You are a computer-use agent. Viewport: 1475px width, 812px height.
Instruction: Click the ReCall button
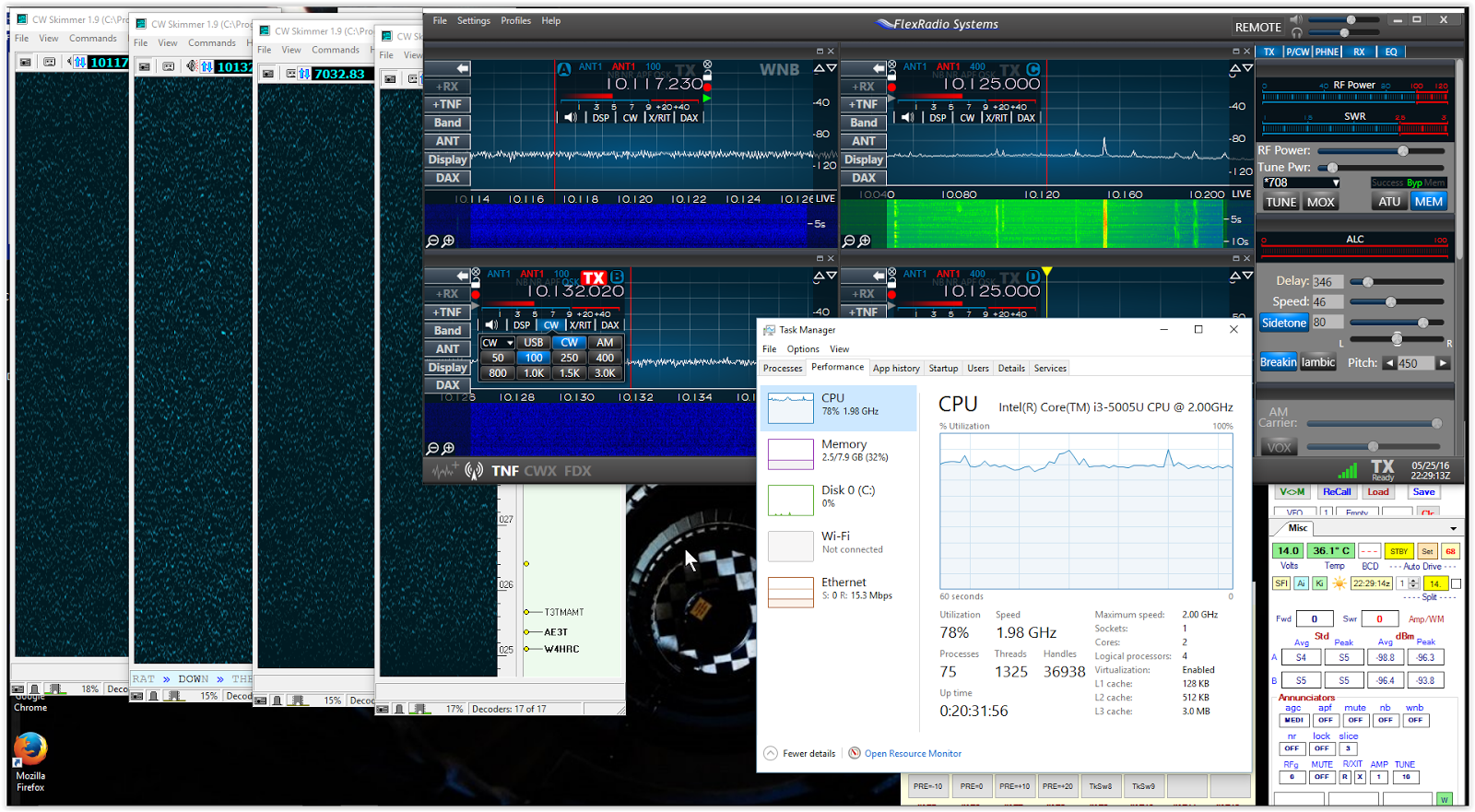point(1337,492)
